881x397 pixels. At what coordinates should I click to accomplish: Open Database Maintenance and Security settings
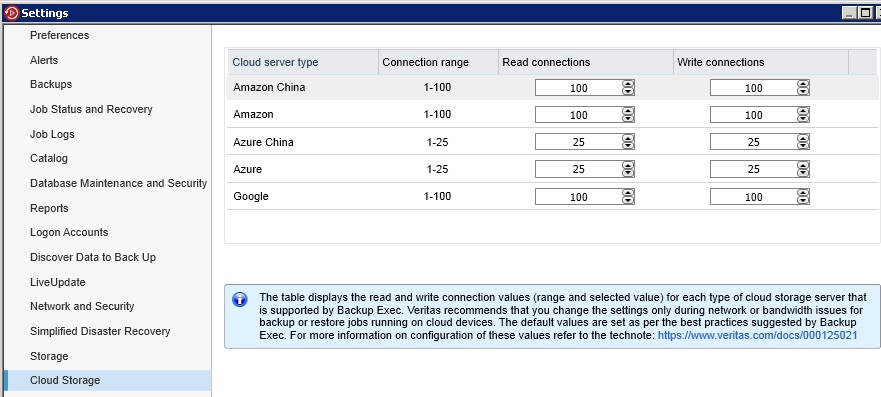(119, 184)
